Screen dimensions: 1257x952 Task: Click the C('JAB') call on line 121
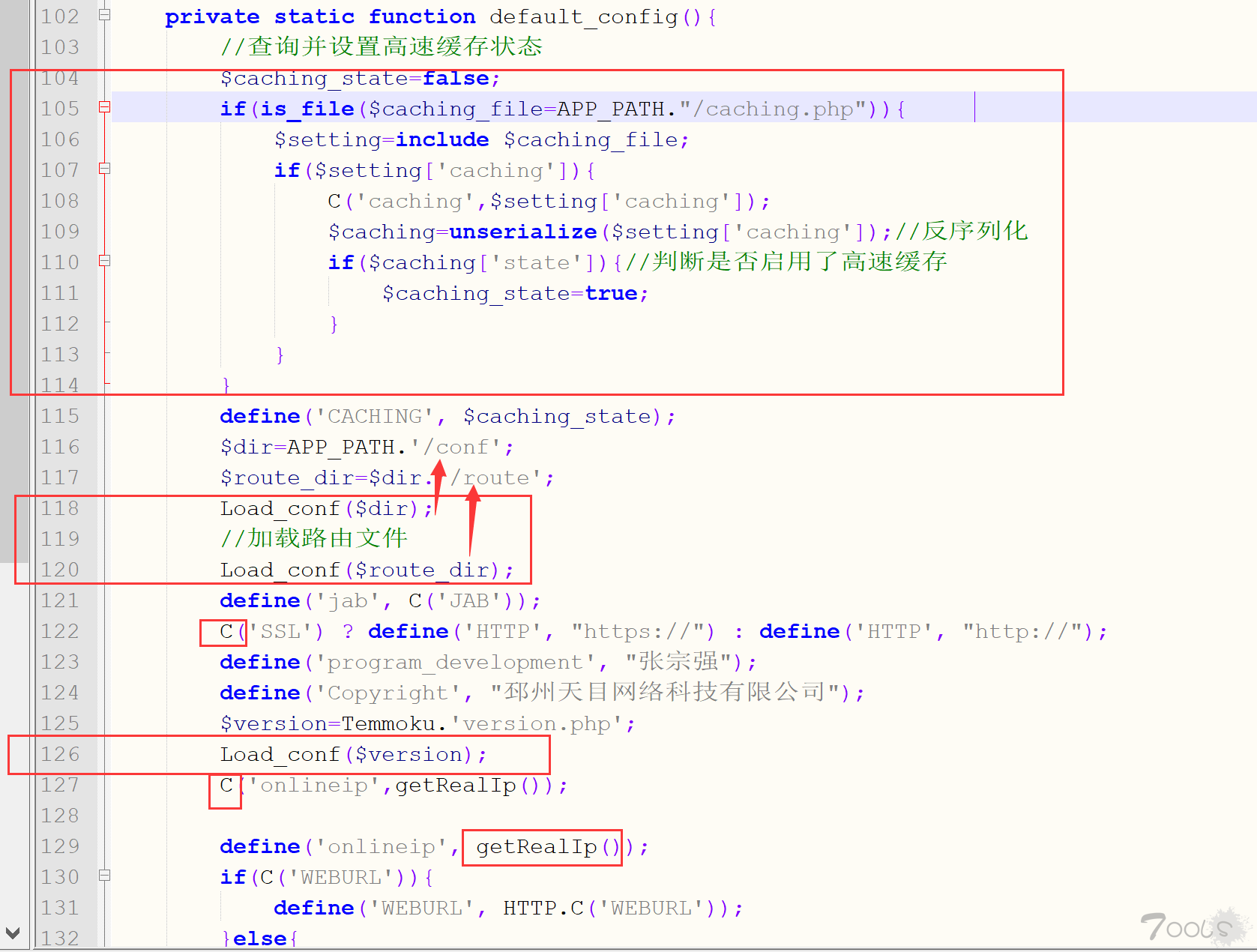coord(462,601)
